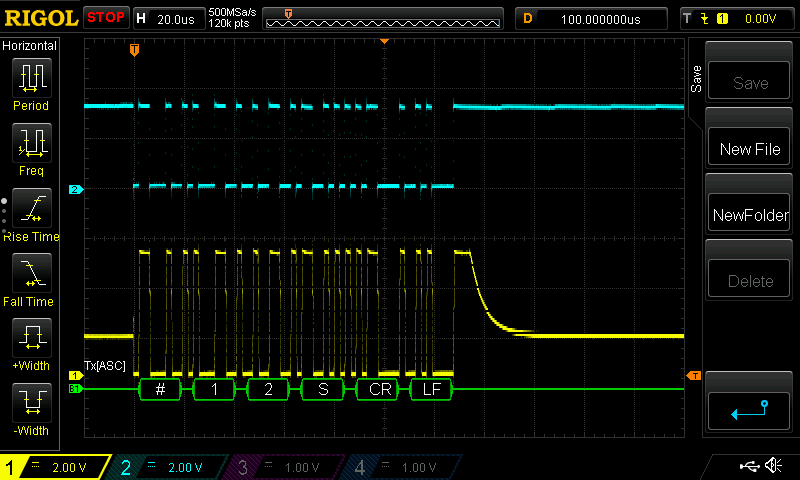Image resolution: width=800 pixels, height=480 pixels.
Task: Click the decoded CR packet on bus
Action: pos(377,389)
